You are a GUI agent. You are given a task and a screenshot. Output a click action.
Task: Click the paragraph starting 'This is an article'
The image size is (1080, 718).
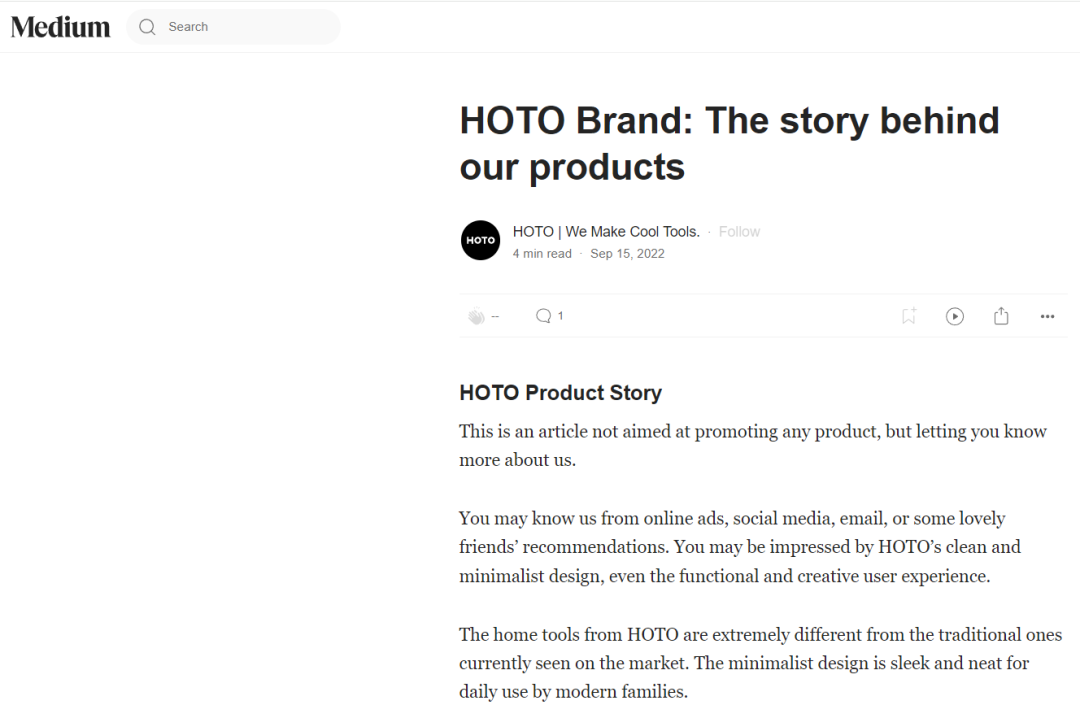753,445
